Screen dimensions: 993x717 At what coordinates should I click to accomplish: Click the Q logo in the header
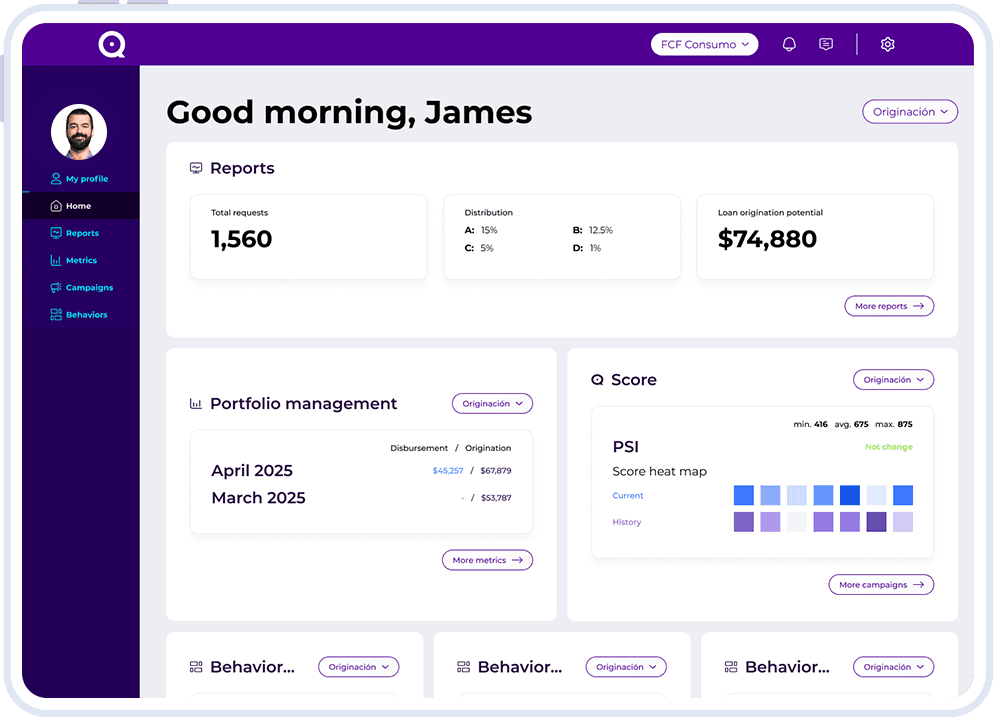coord(111,44)
